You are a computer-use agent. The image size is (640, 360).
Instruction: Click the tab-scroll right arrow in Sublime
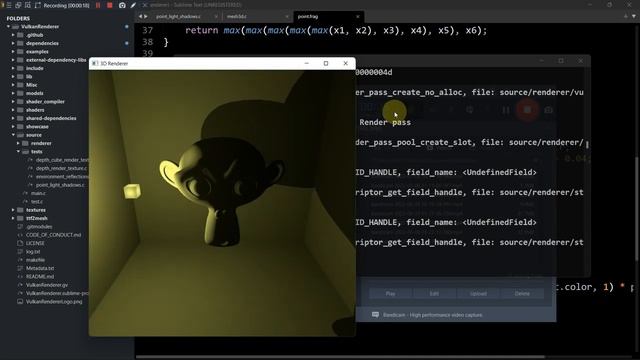146,16
